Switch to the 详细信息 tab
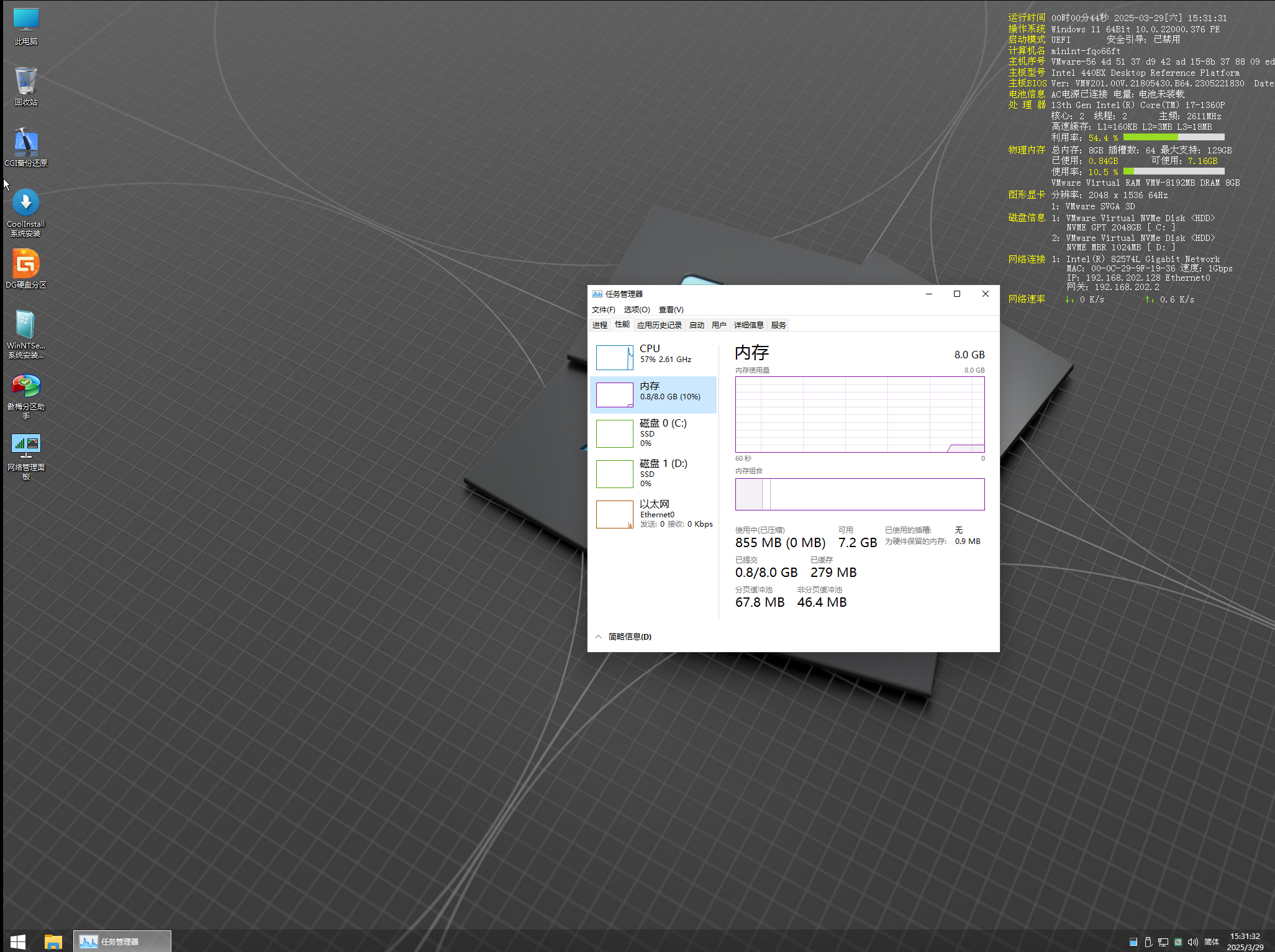The image size is (1275, 952). [749, 325]
